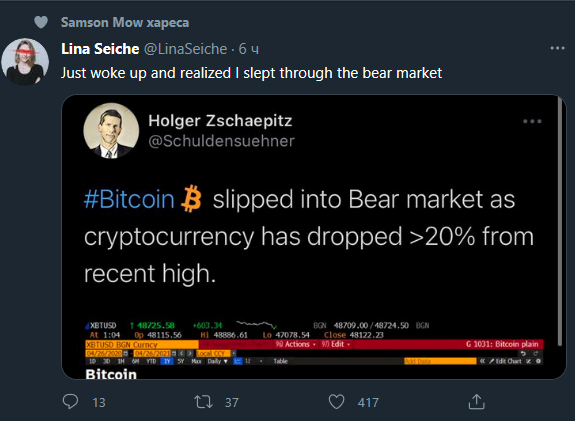This screenshot has height=421, width=575.
Task: Select the 1Y range tab
Action: (167, 361)
